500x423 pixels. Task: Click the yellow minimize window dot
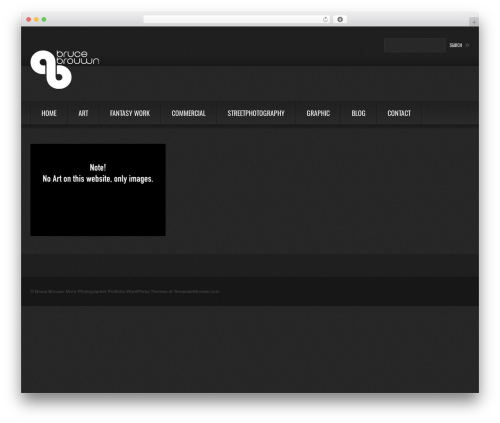[x=36, y=19]
